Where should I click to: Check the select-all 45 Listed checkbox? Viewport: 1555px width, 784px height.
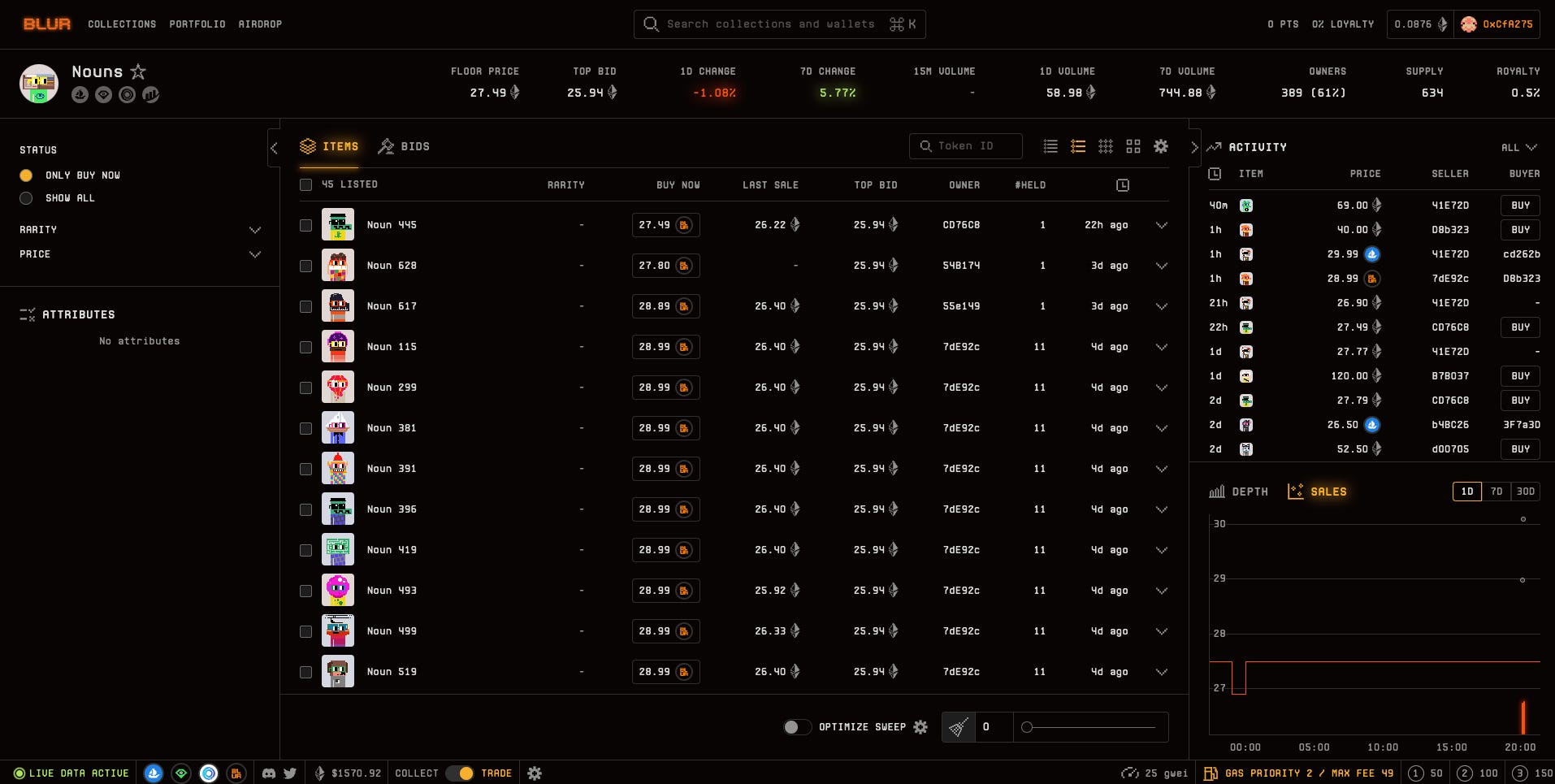tap(305, 185)
